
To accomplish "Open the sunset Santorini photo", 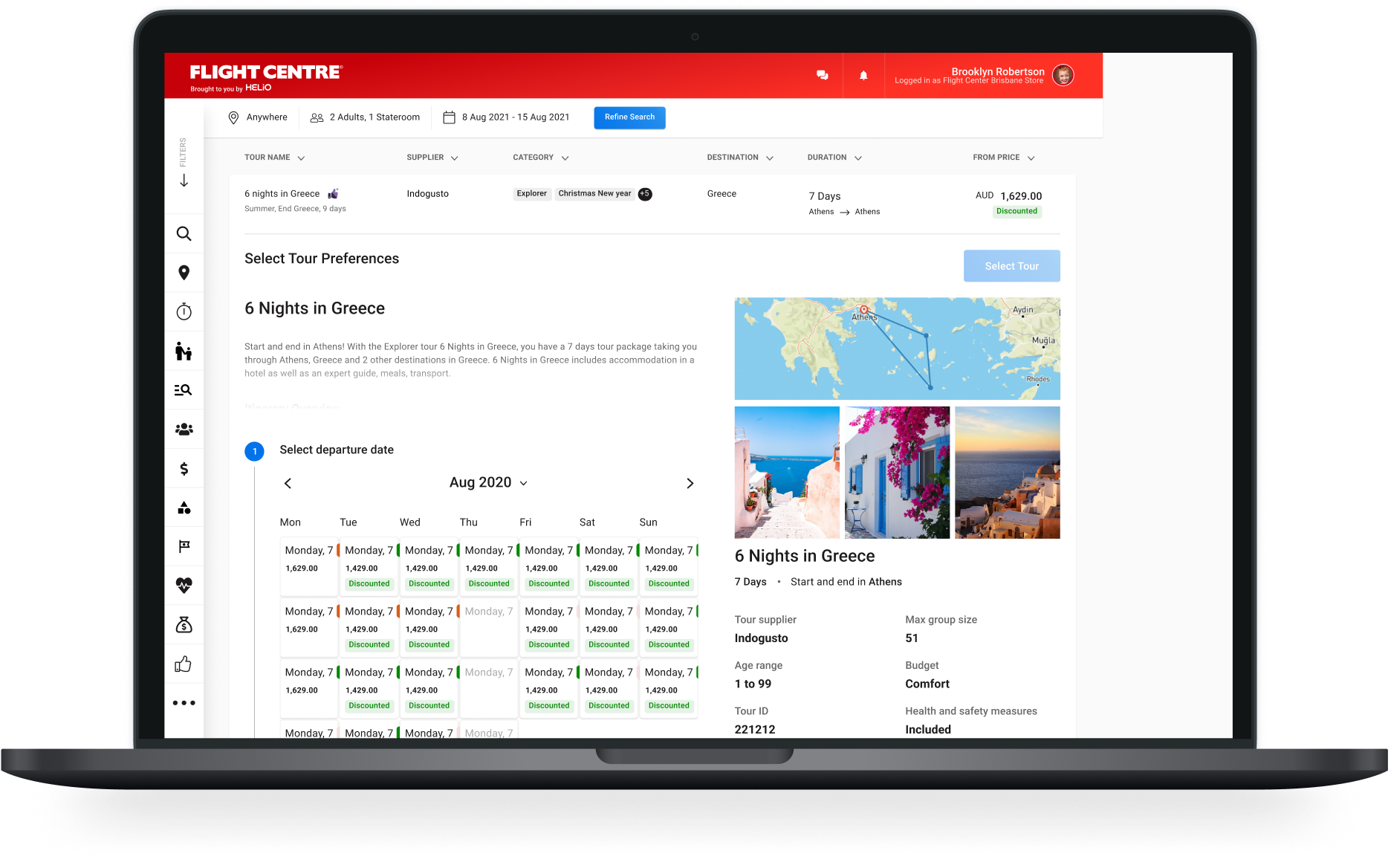I will (x=1007, y=473).
